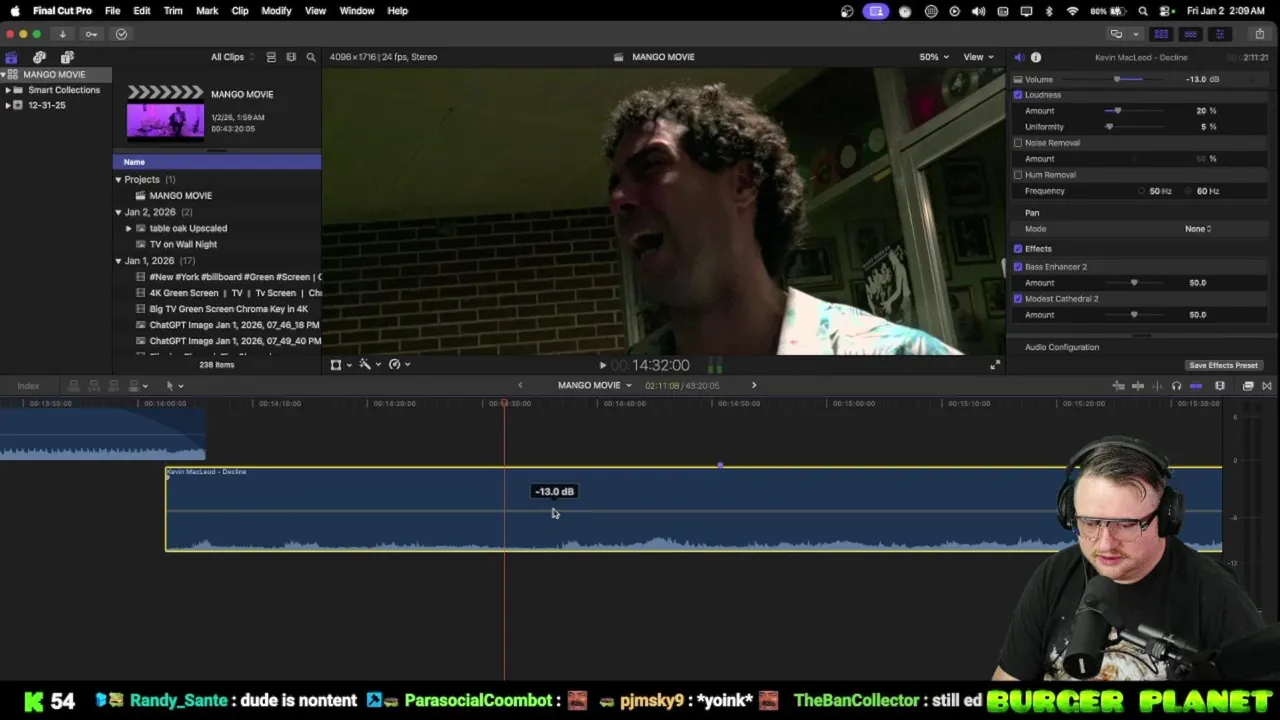Screen dimensions: 1280x720
Task: Go back in timeline history arrow
Action: tap(519, 386)
